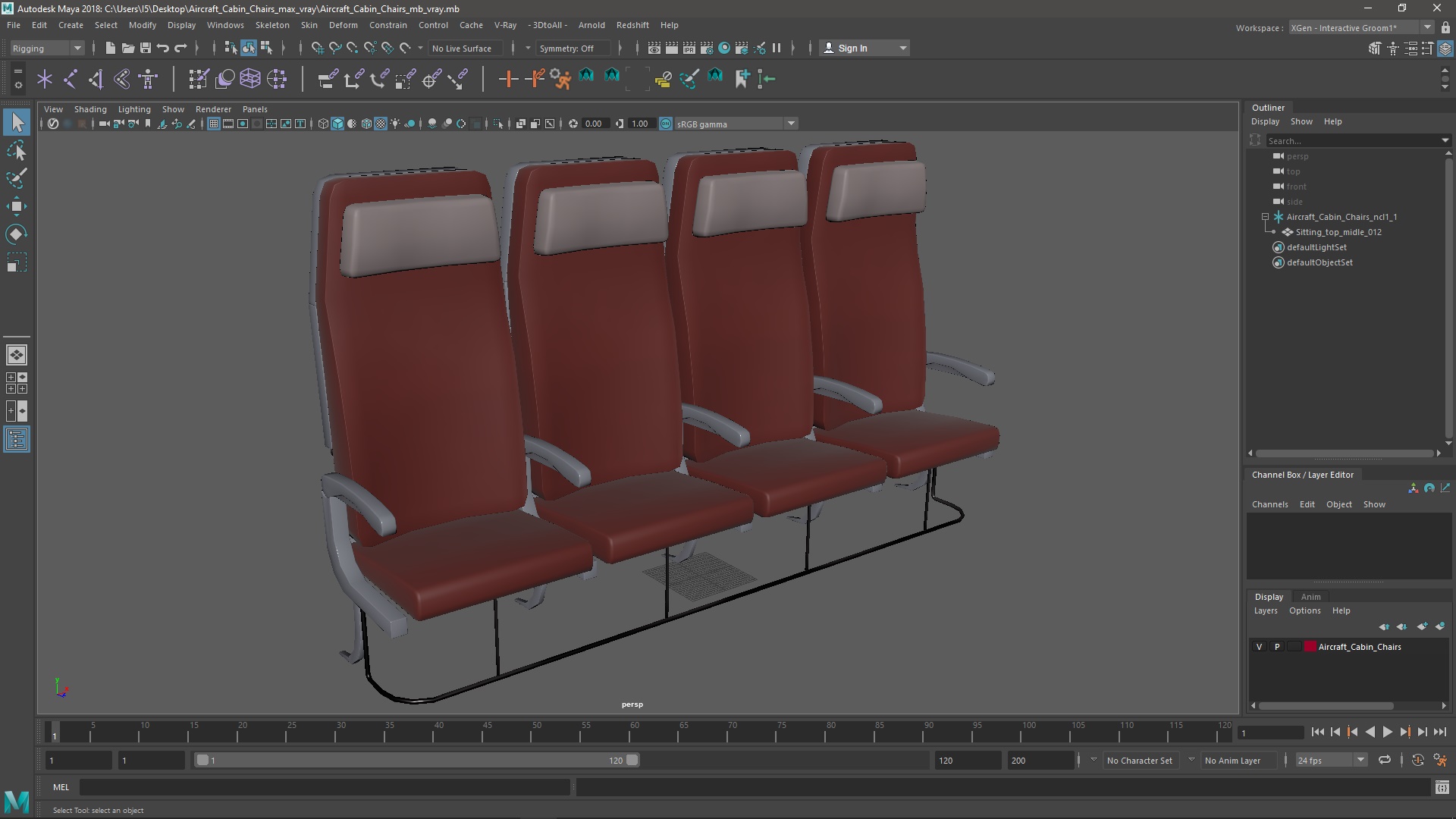Open the sRGB gamma dropdown

point(736,124)
